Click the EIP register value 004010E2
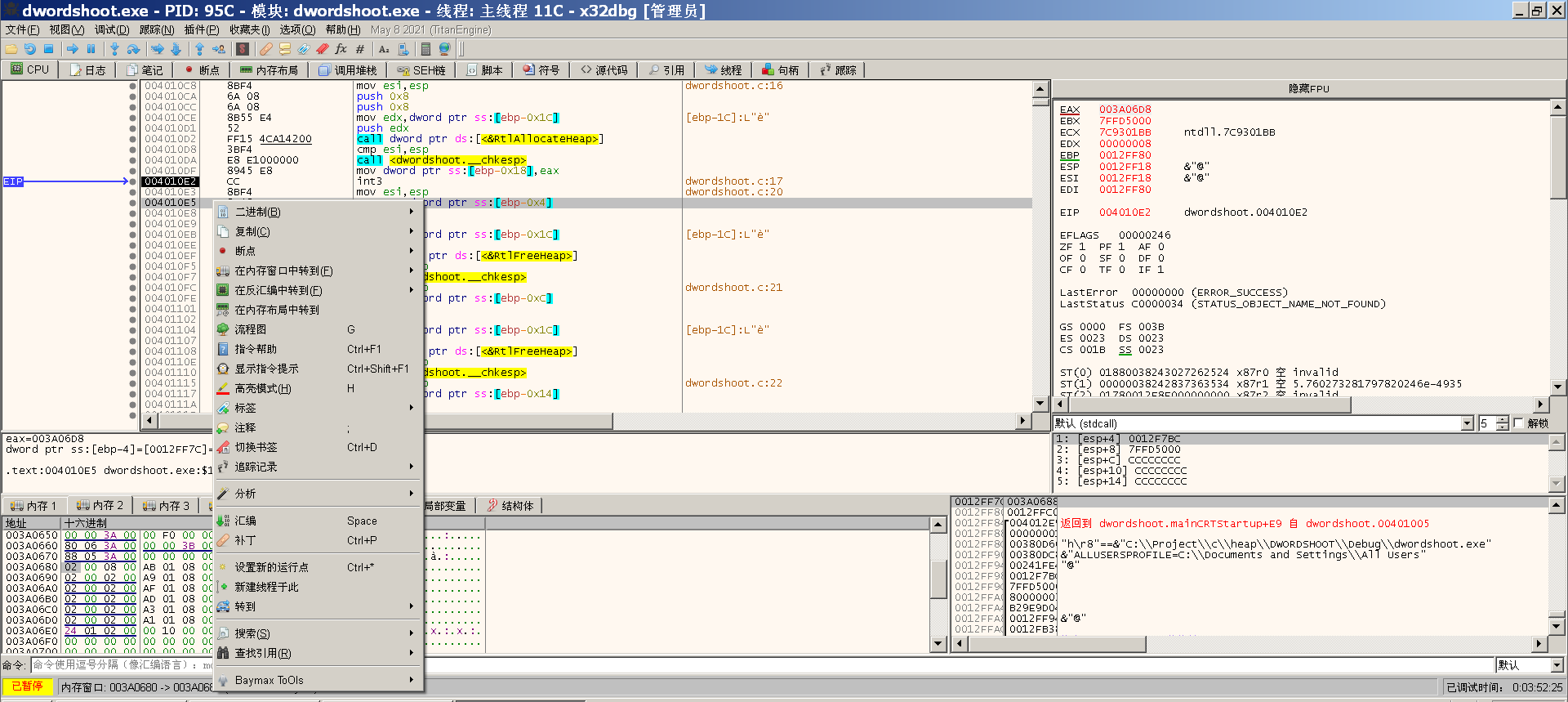 [x=1125, y=212]
